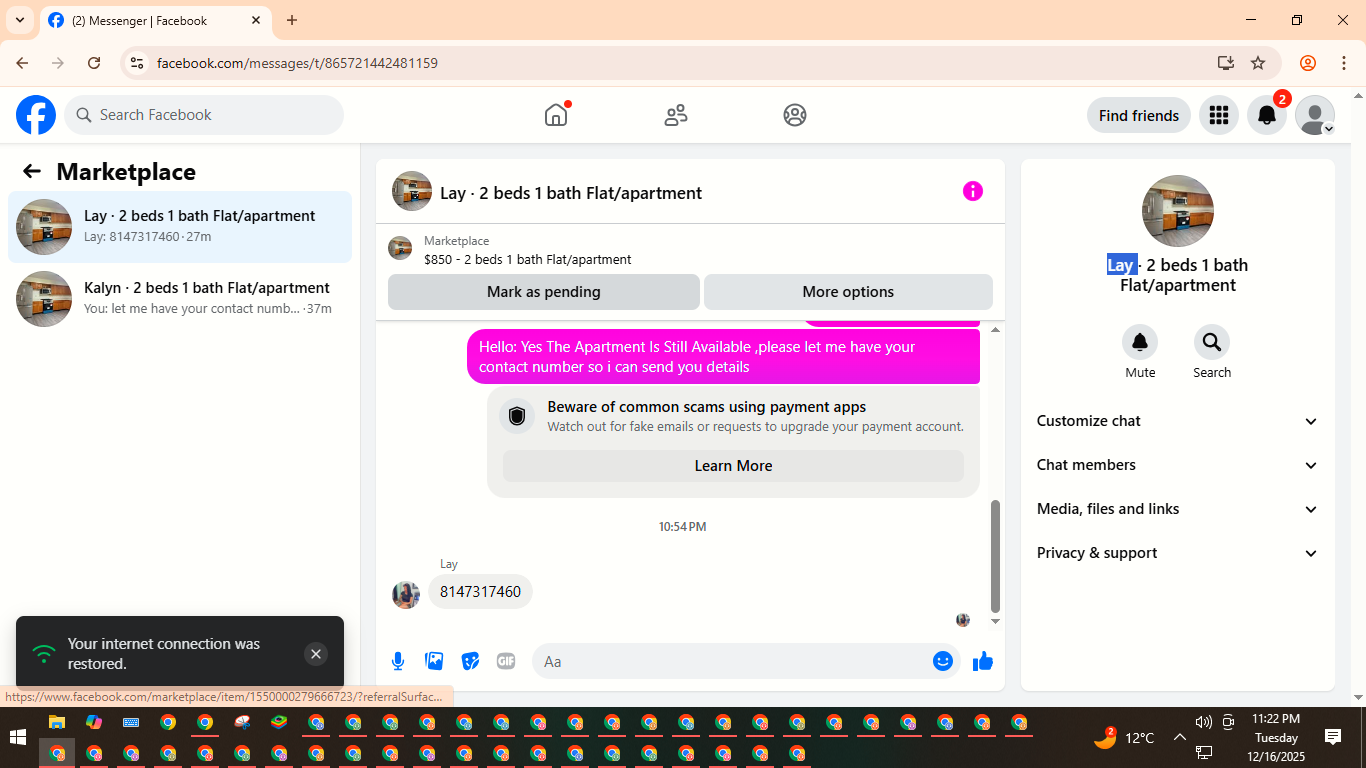Reload the page in Chrome
The width and height of the screenshot is (1366, 768).
[94, 63]
